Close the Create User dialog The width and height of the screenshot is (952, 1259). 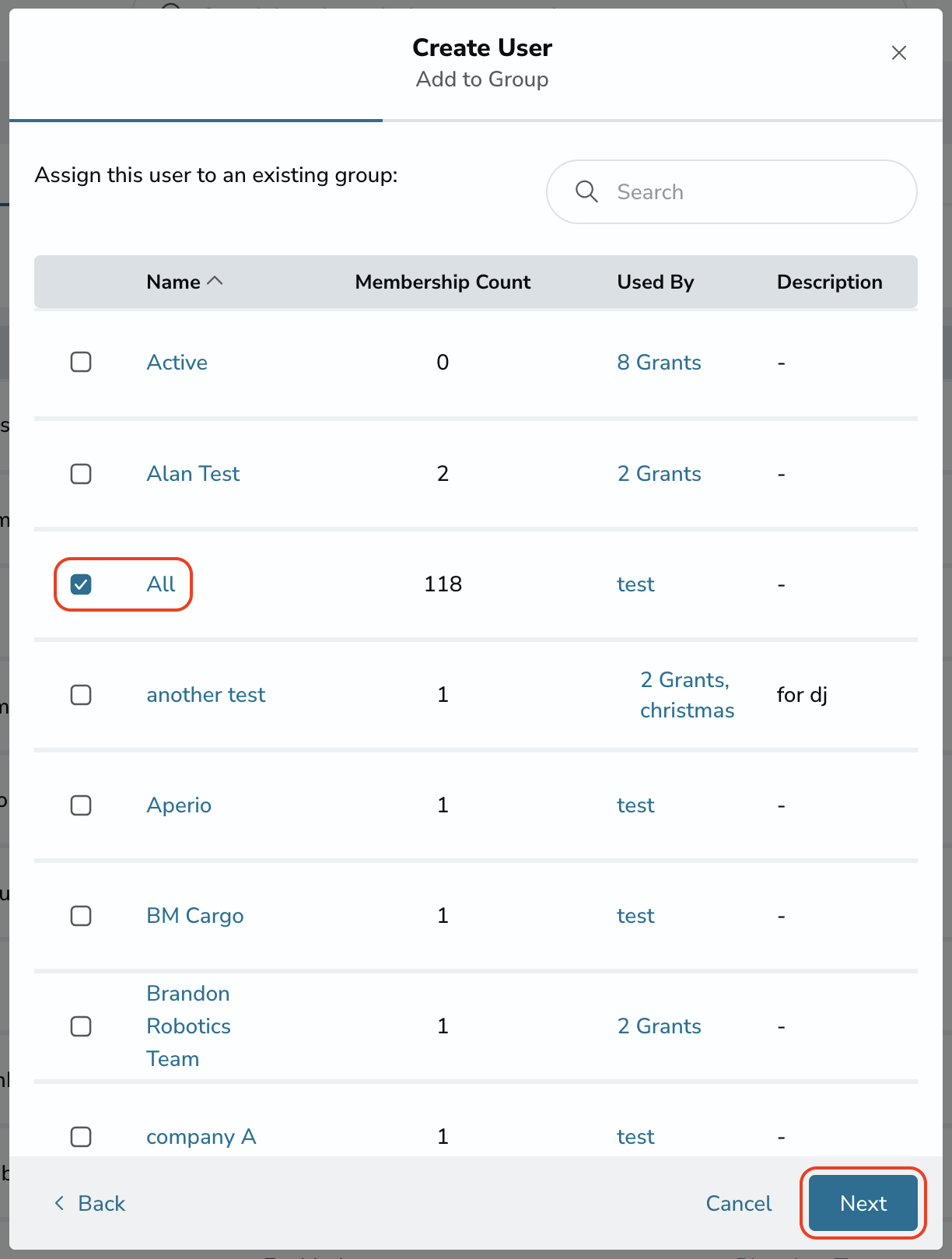click(899, 53)
